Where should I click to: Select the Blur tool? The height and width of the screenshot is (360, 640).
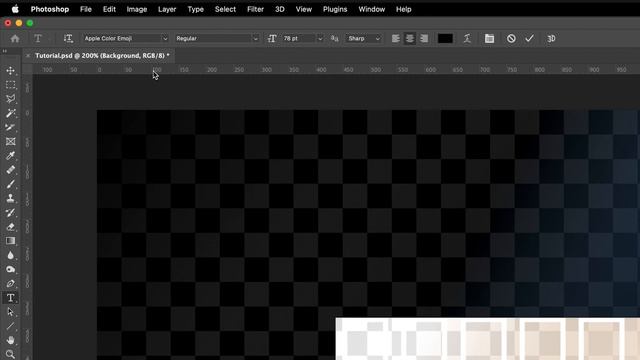tap(11, 255)
